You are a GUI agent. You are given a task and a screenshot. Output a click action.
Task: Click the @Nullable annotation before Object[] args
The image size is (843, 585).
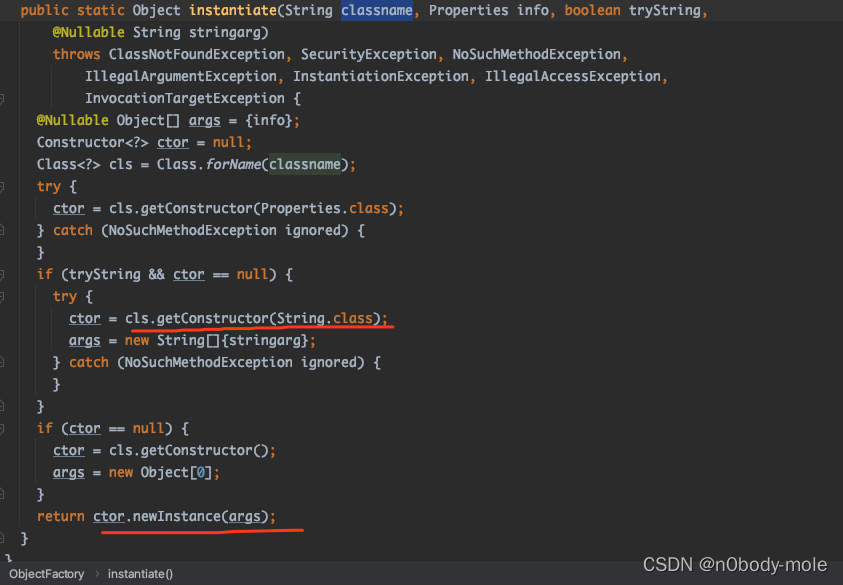73,120
